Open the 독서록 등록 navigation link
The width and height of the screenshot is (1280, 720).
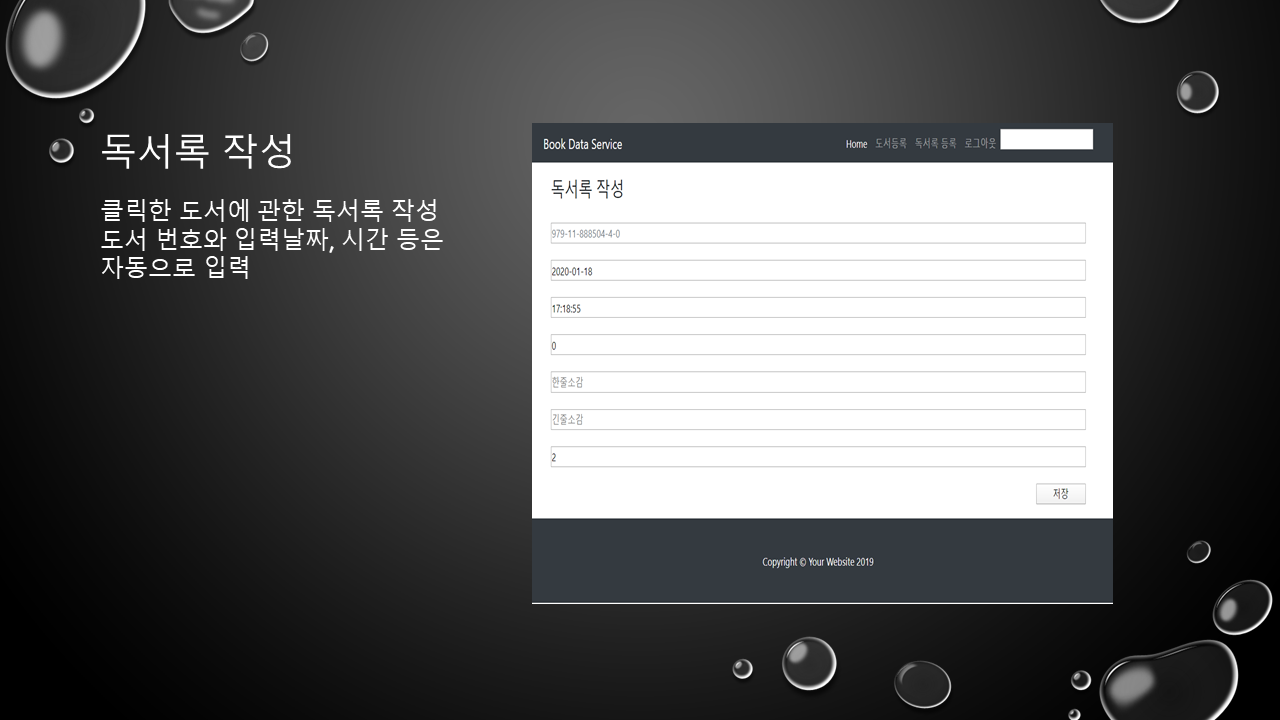coord(935,144)
